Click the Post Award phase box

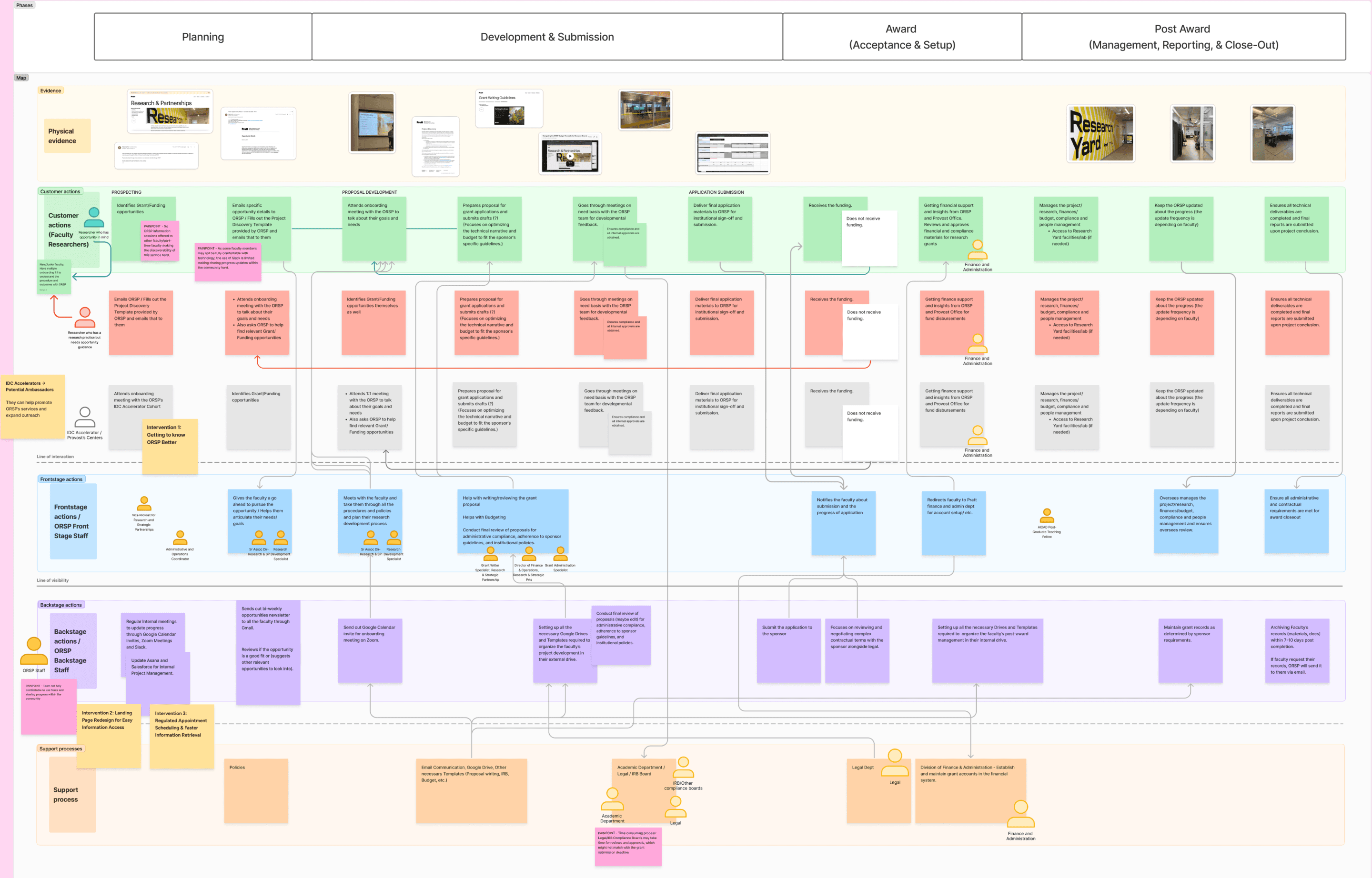1182,37
